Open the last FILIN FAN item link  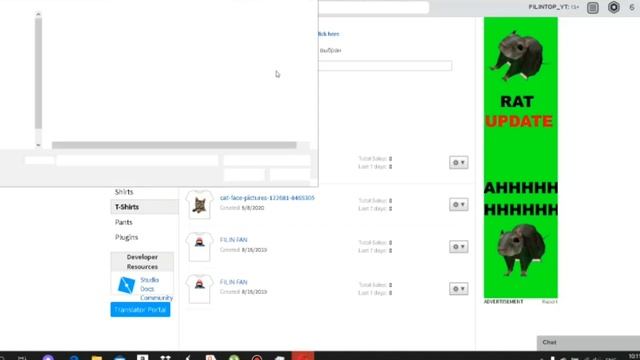[x=233, y=282]
